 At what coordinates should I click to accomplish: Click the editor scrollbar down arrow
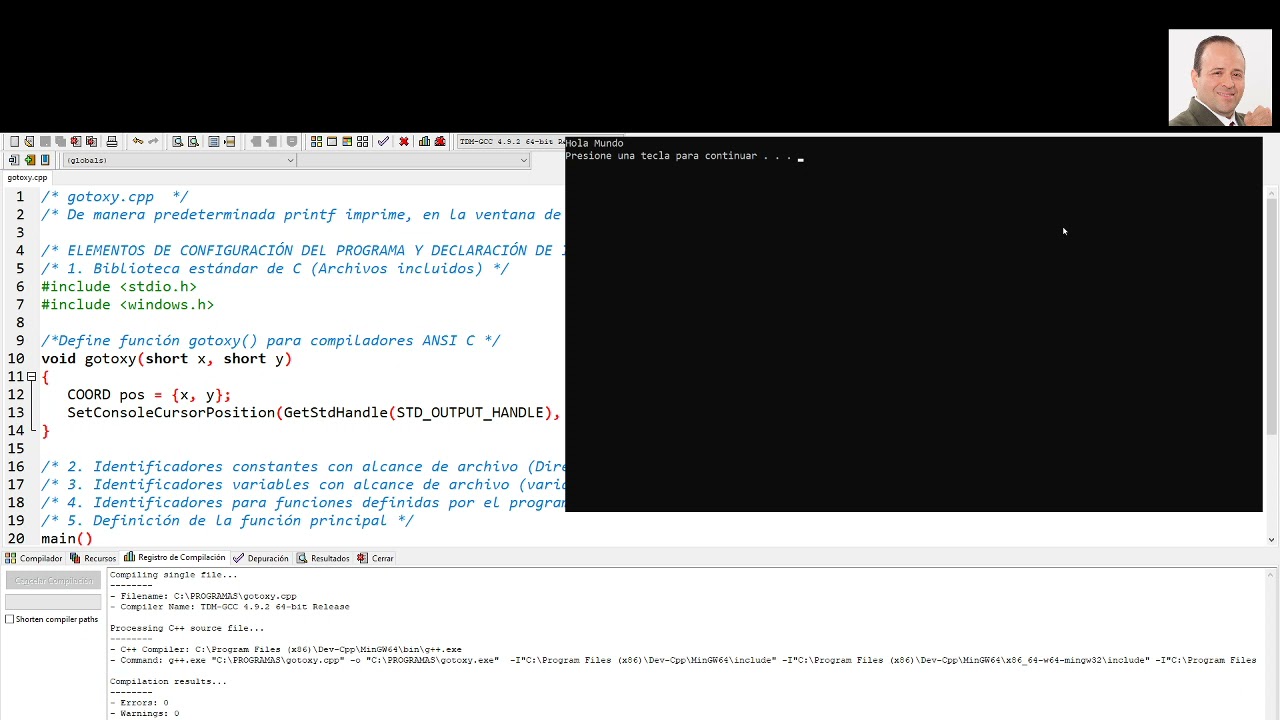coord(1272,540)
